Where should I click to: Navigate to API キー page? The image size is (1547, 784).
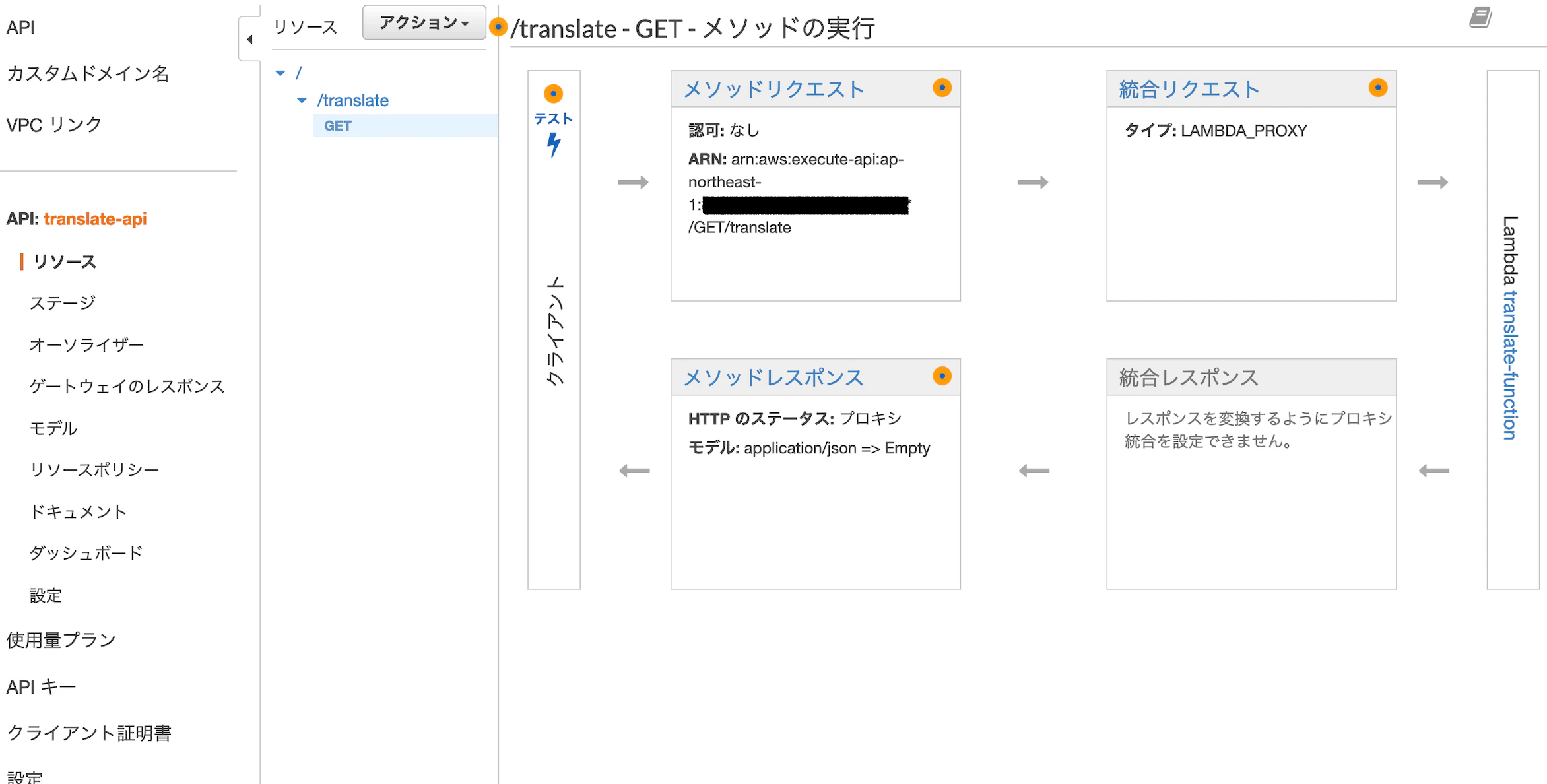[x=41, y=687]
